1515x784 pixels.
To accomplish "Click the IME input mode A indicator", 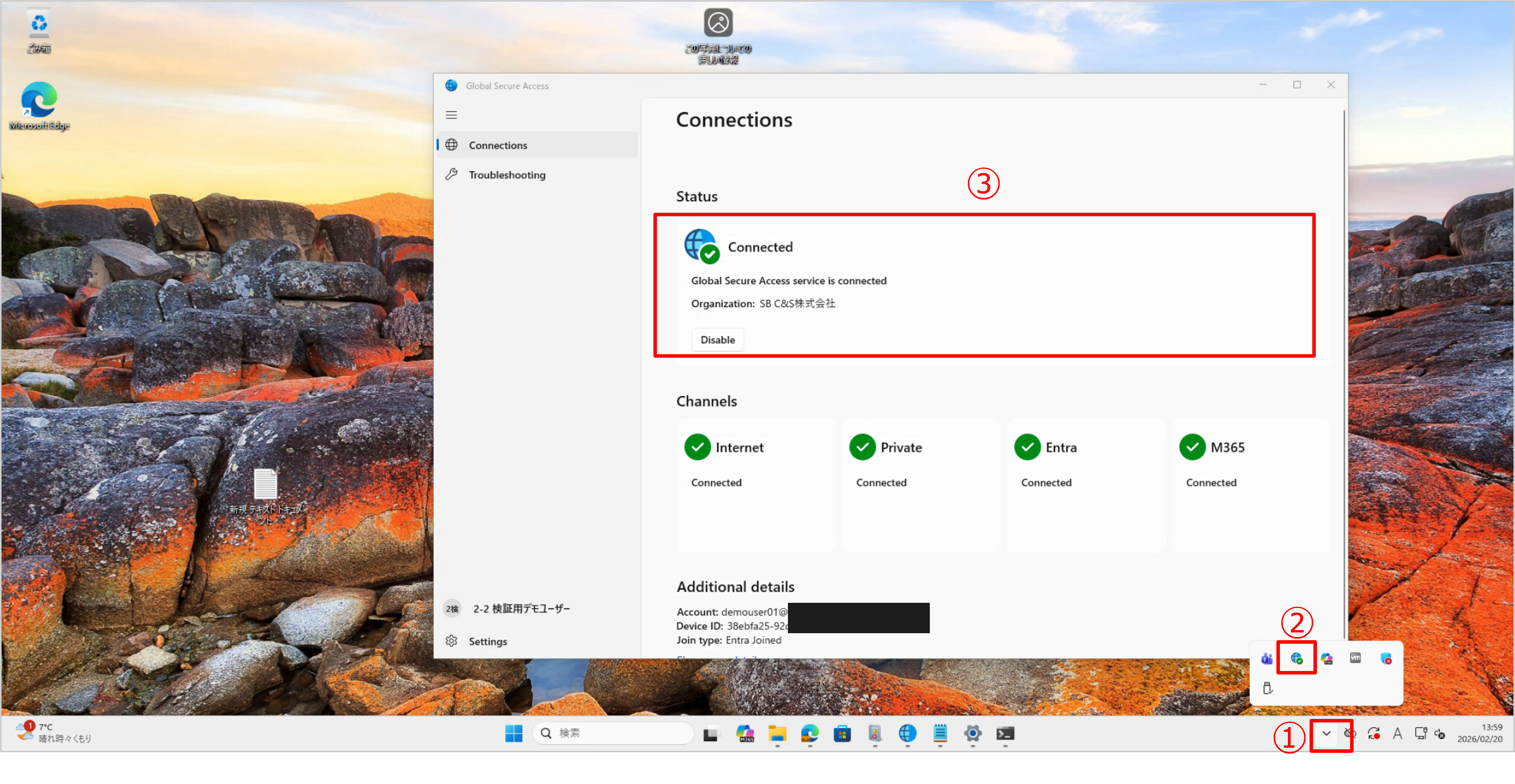I will [x=1397, y=733].
